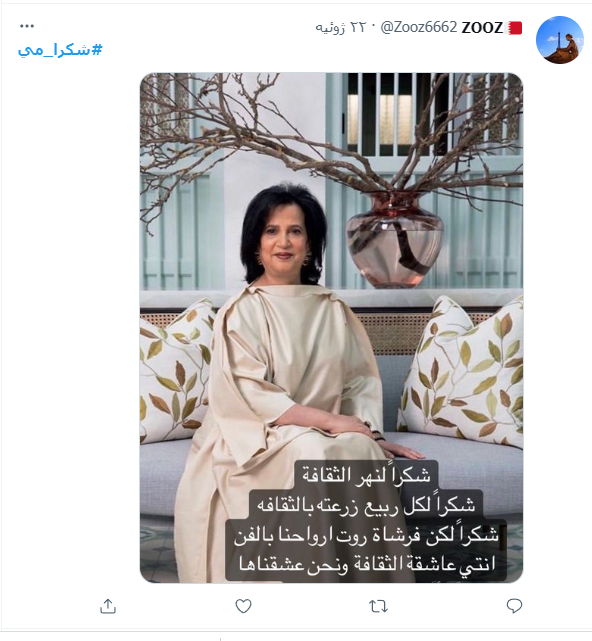Visit the @Zooz6662 handle link
The height and width of the screenshot is (641, 592).
[419, 27]
